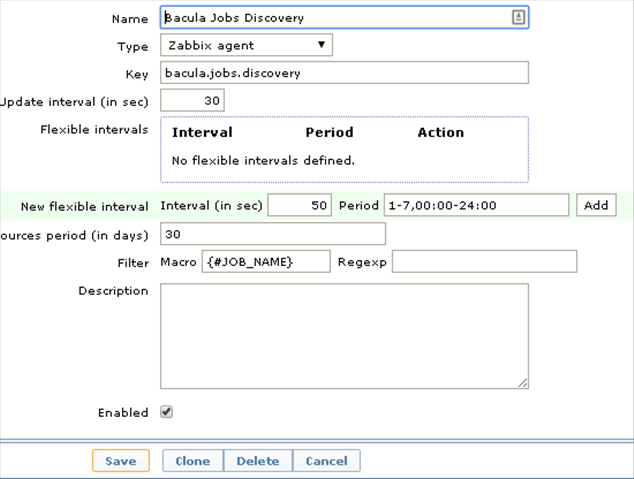Viewport: 634px width, 479px height.
Task: Click the 'Flexible intervals' label
Action: (x=94, y=129)
